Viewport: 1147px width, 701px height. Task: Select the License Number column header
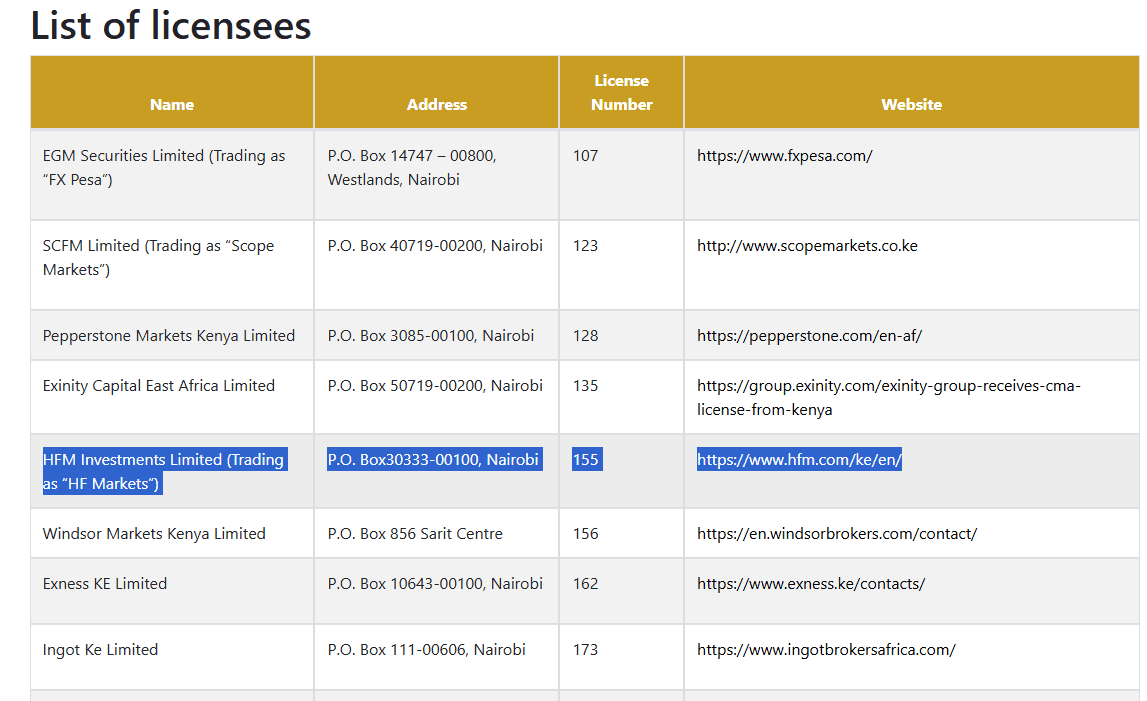621,92
